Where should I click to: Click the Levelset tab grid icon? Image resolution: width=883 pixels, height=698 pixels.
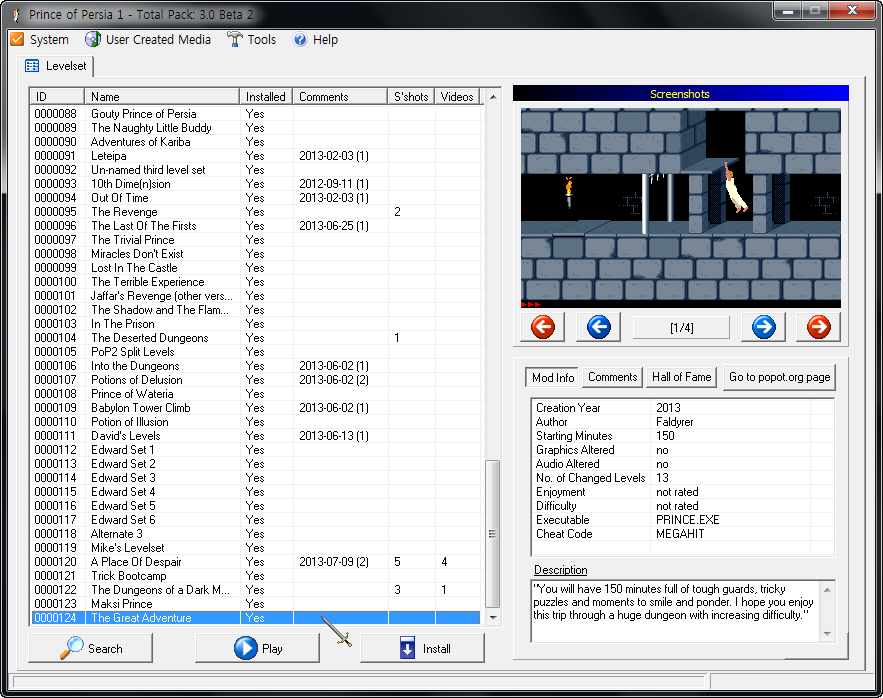point(32,66)
